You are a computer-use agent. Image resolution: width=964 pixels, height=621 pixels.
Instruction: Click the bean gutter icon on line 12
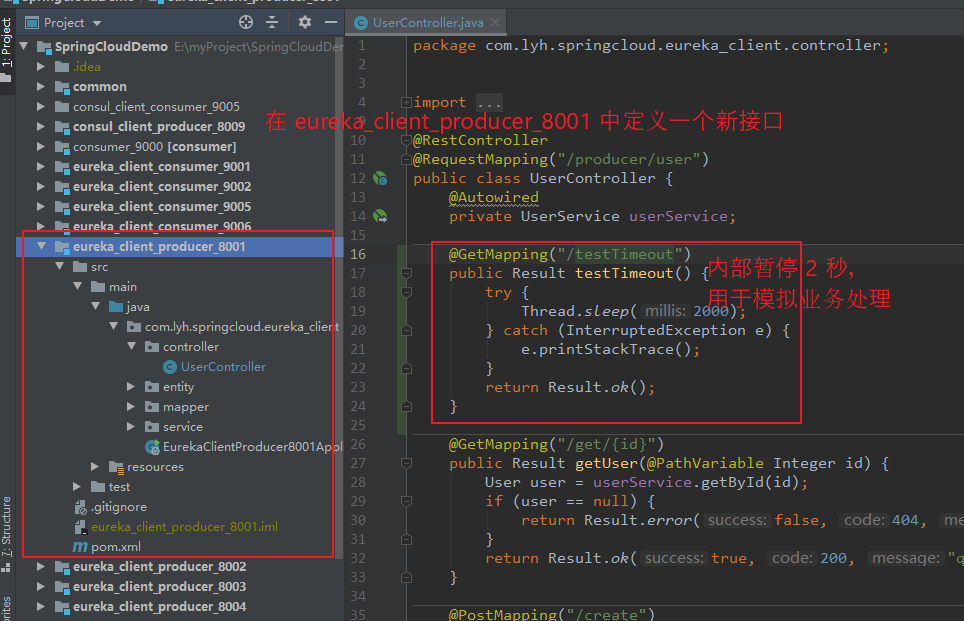tap(381, 178)
